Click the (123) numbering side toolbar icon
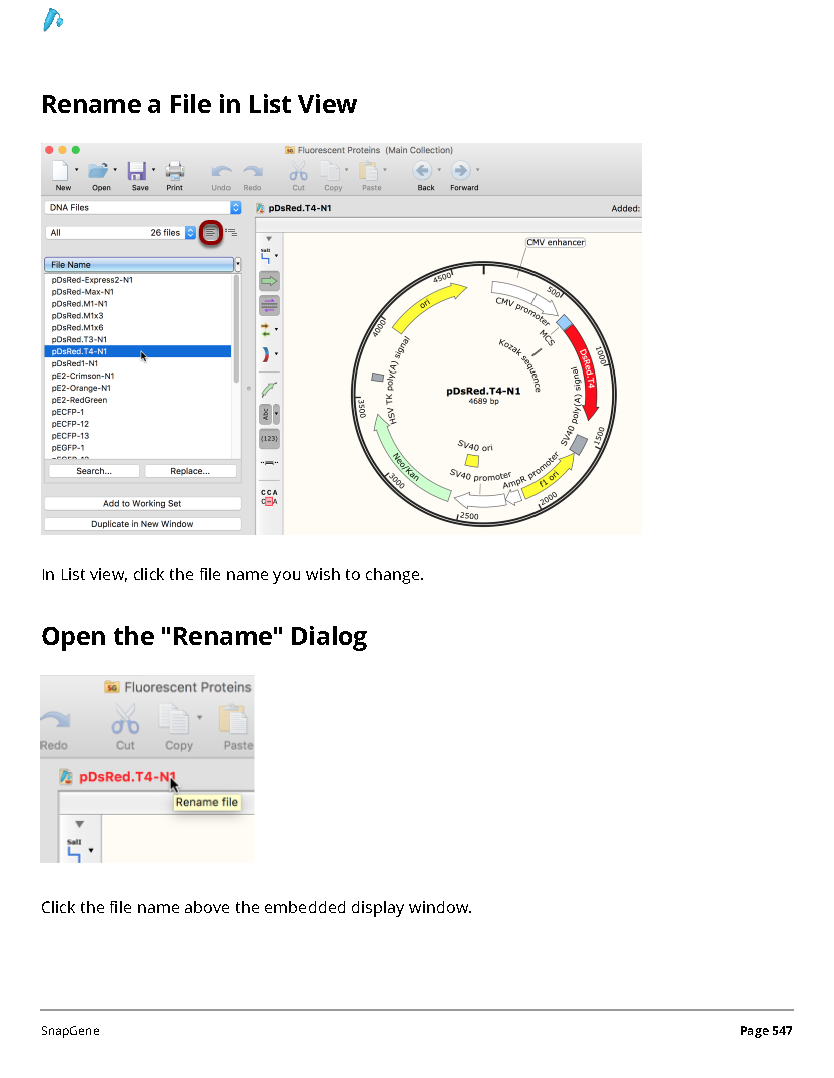This screenshot has width=834, height=1078. pos(269,439)
